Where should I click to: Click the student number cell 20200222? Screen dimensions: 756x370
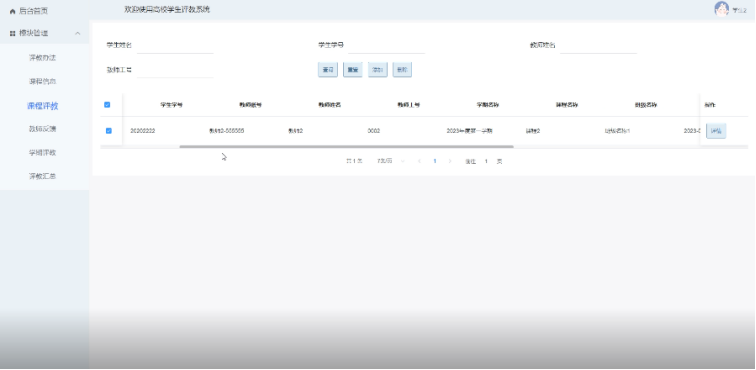143,131
